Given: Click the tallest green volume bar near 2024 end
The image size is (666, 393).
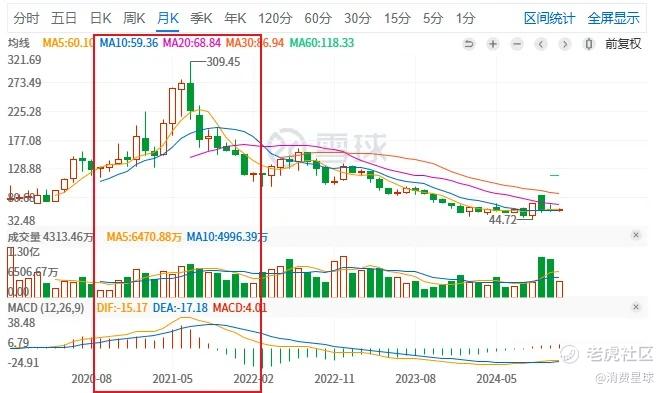Looking at the screenshot, I should (x=542, y=277).
